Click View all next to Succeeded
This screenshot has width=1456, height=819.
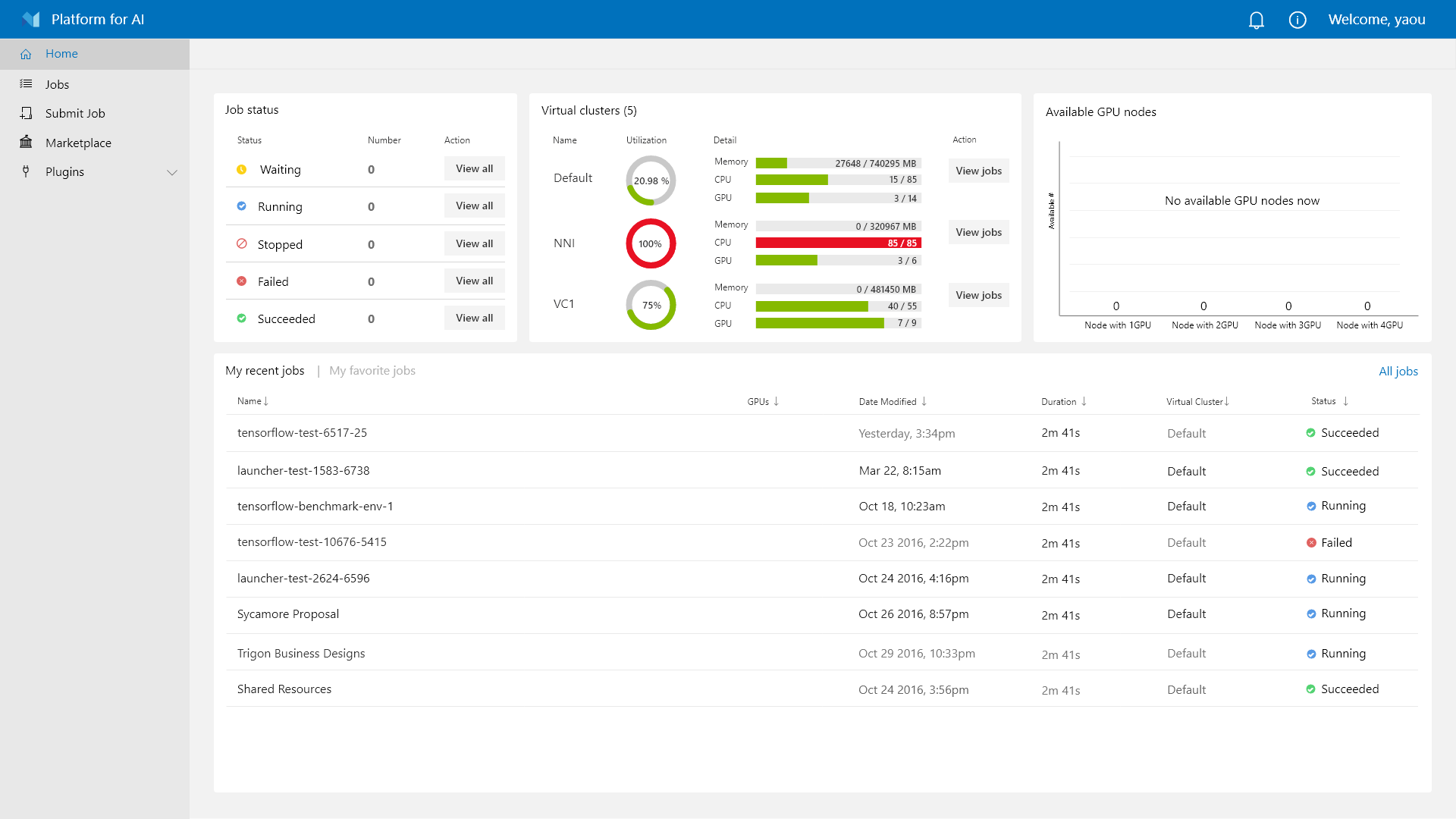click(x=474, y=318)
